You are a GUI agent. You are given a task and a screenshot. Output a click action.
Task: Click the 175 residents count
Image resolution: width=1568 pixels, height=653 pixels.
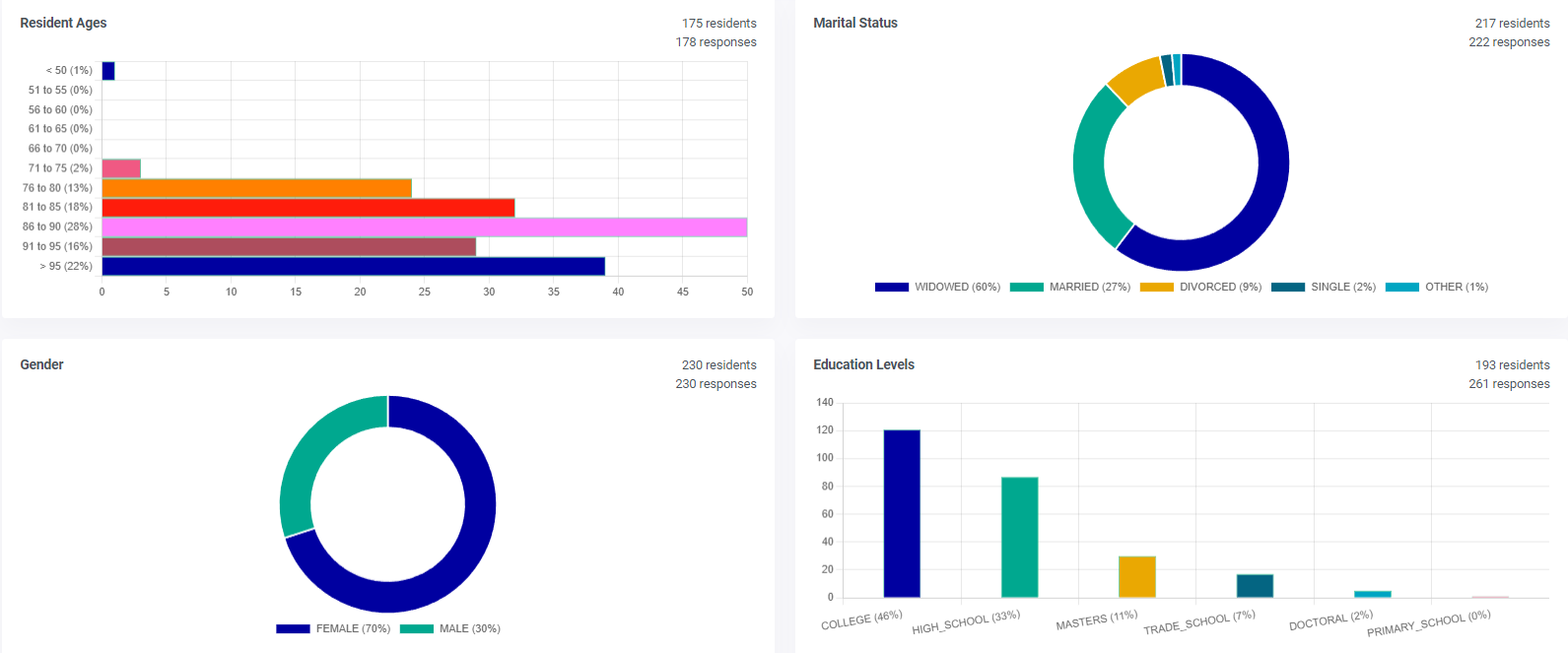719,24
